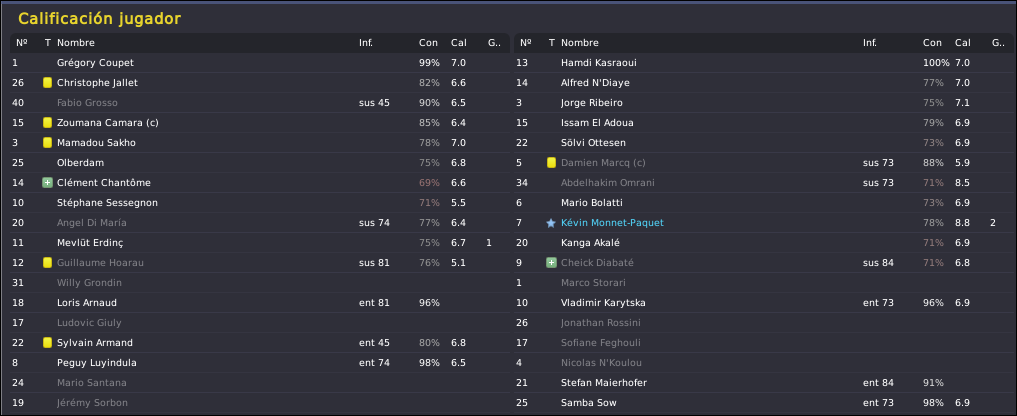Sort right table by Con column
This screenshot has width=1017, height=416.
[x=932, y=43]
